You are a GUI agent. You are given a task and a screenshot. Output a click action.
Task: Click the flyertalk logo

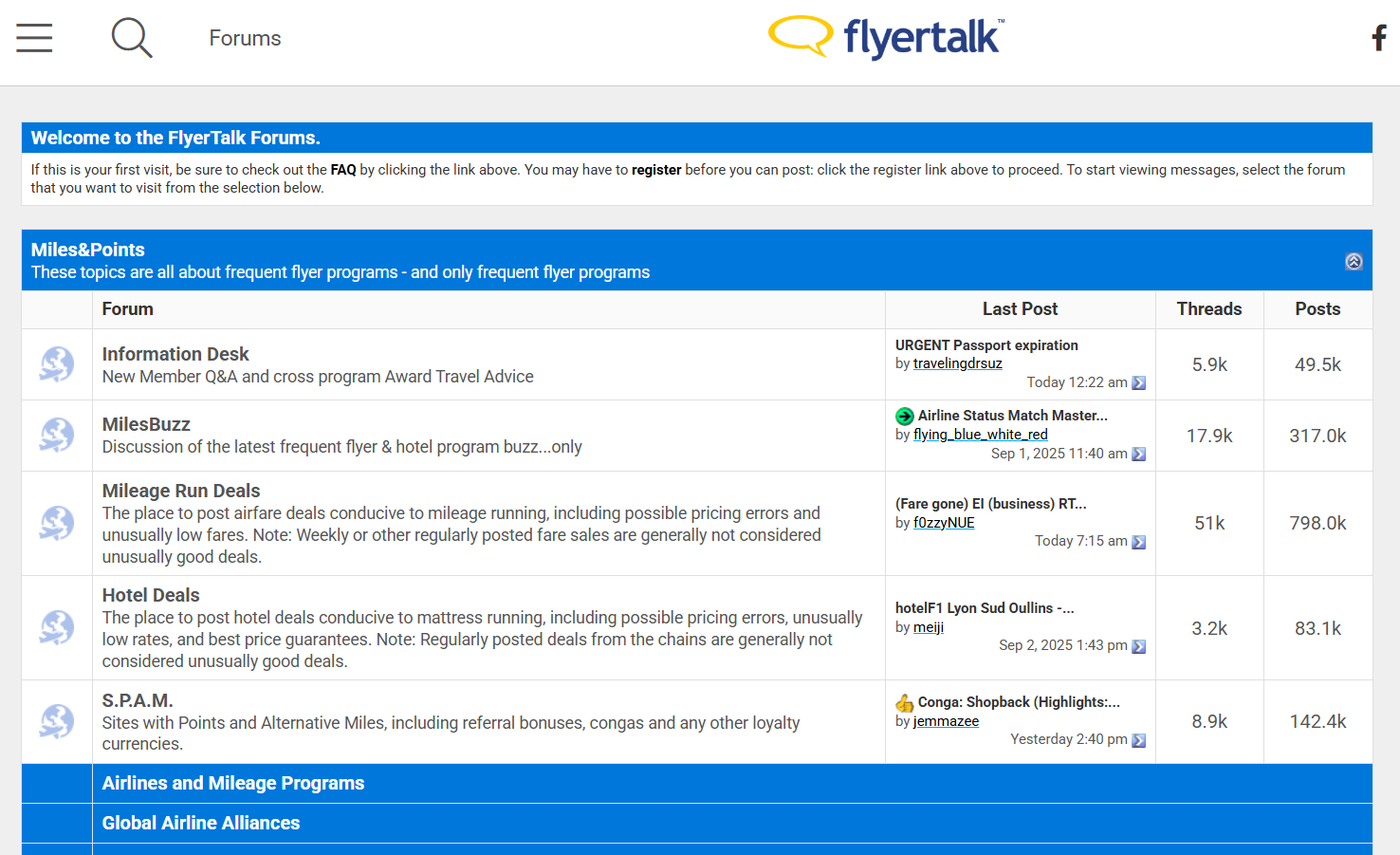tap(886, 38)
